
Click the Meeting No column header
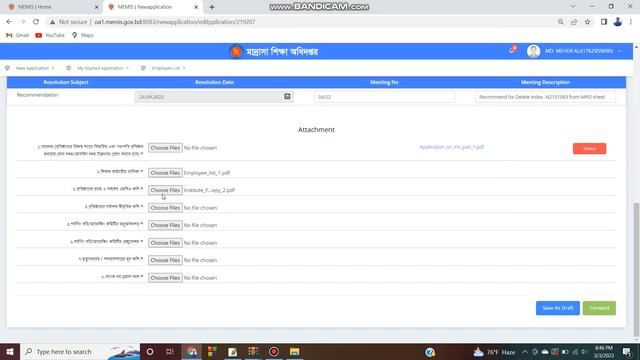(x=384, y=82)
